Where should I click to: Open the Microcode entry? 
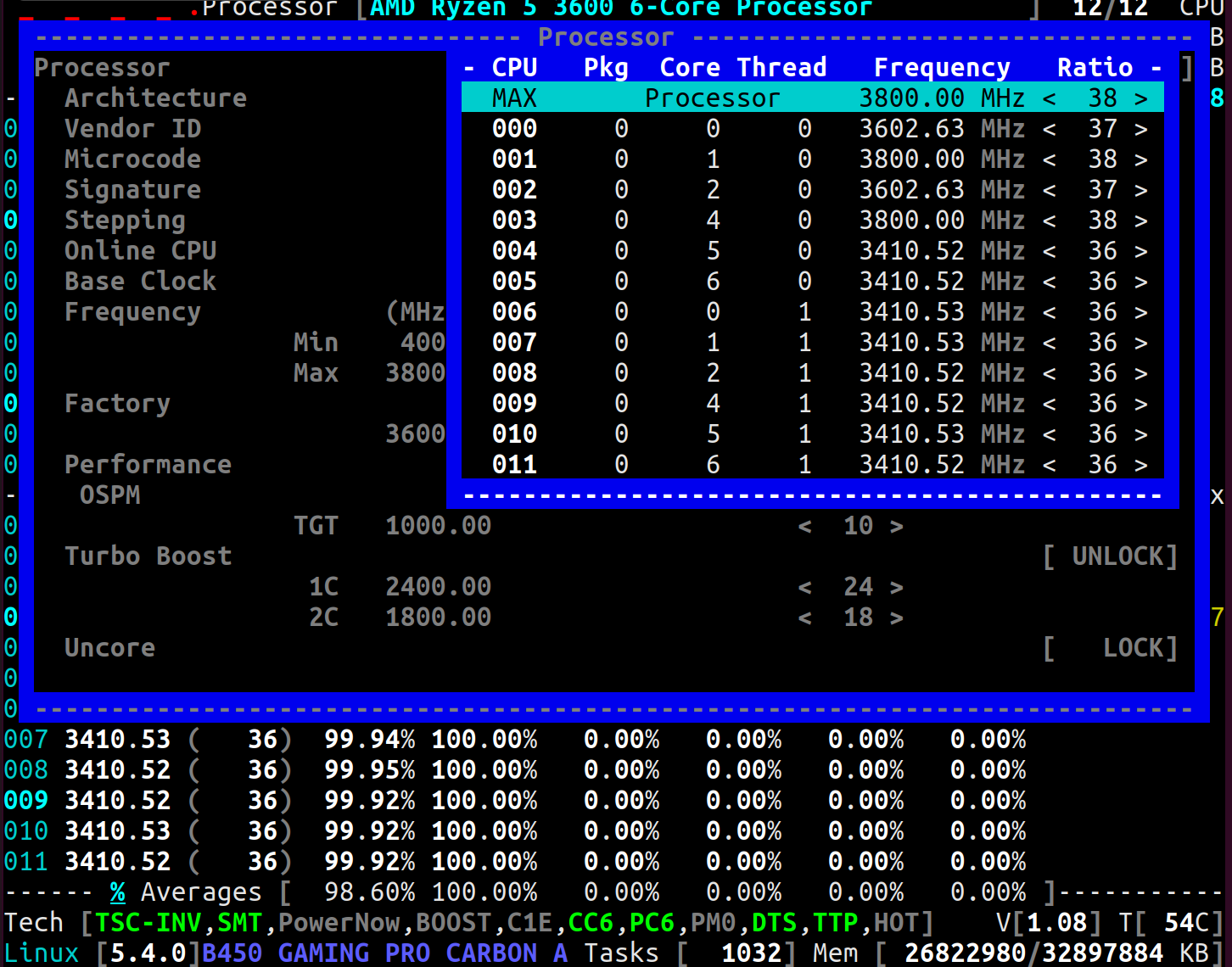tap(132, 159)
